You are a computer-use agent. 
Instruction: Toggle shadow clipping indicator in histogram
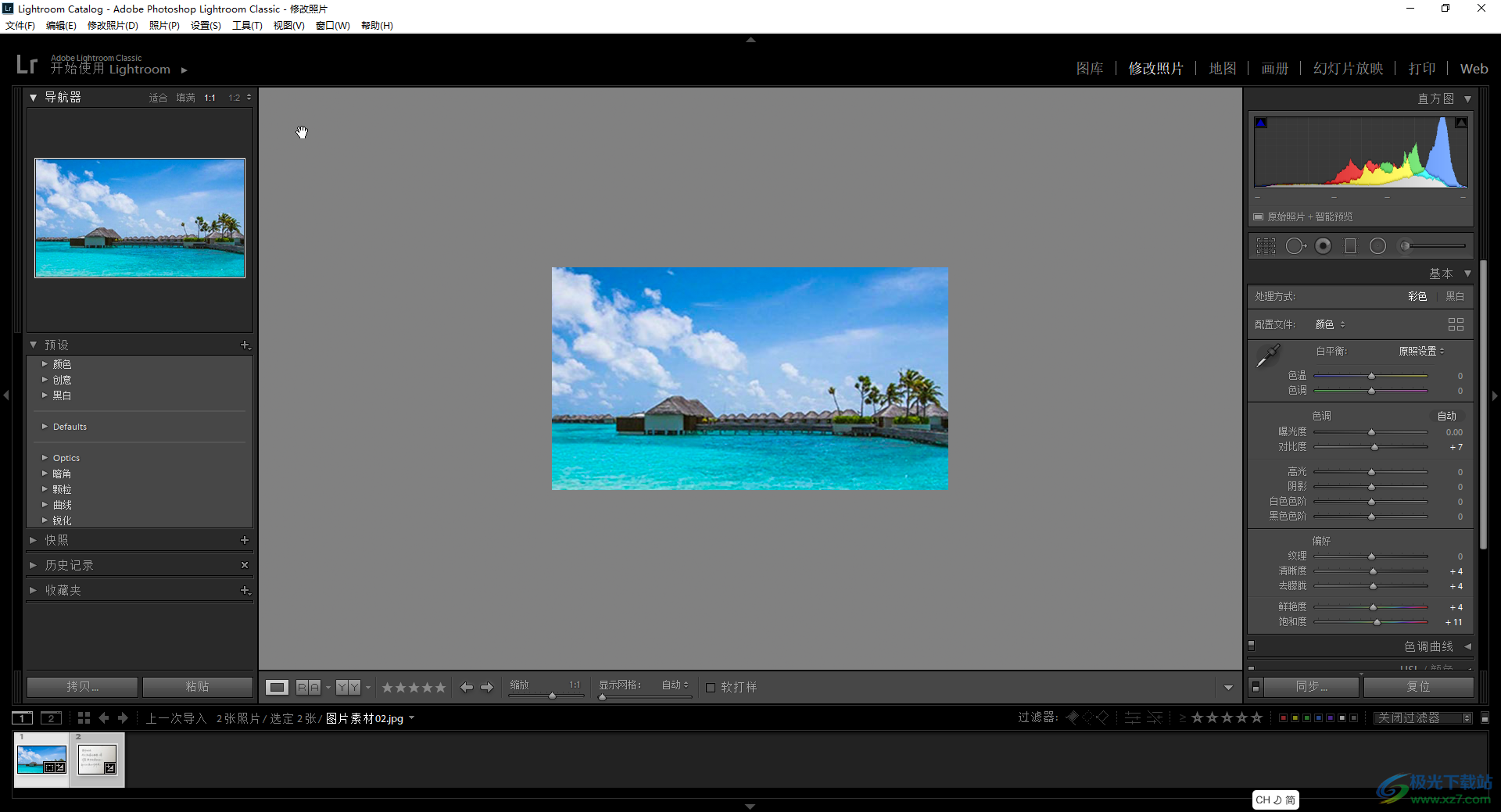(1260, 123)
